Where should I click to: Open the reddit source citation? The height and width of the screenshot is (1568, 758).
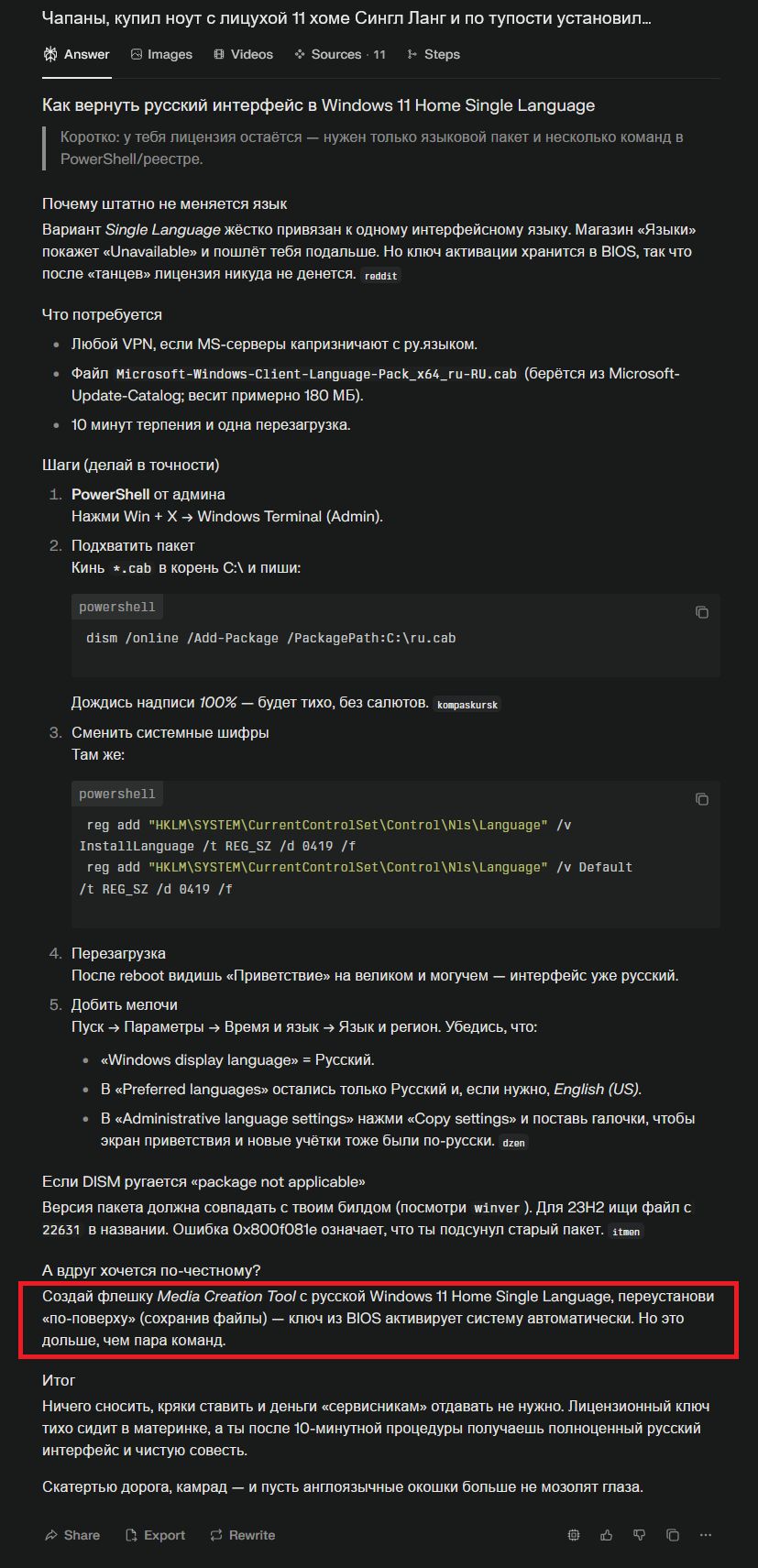point(381,276)
